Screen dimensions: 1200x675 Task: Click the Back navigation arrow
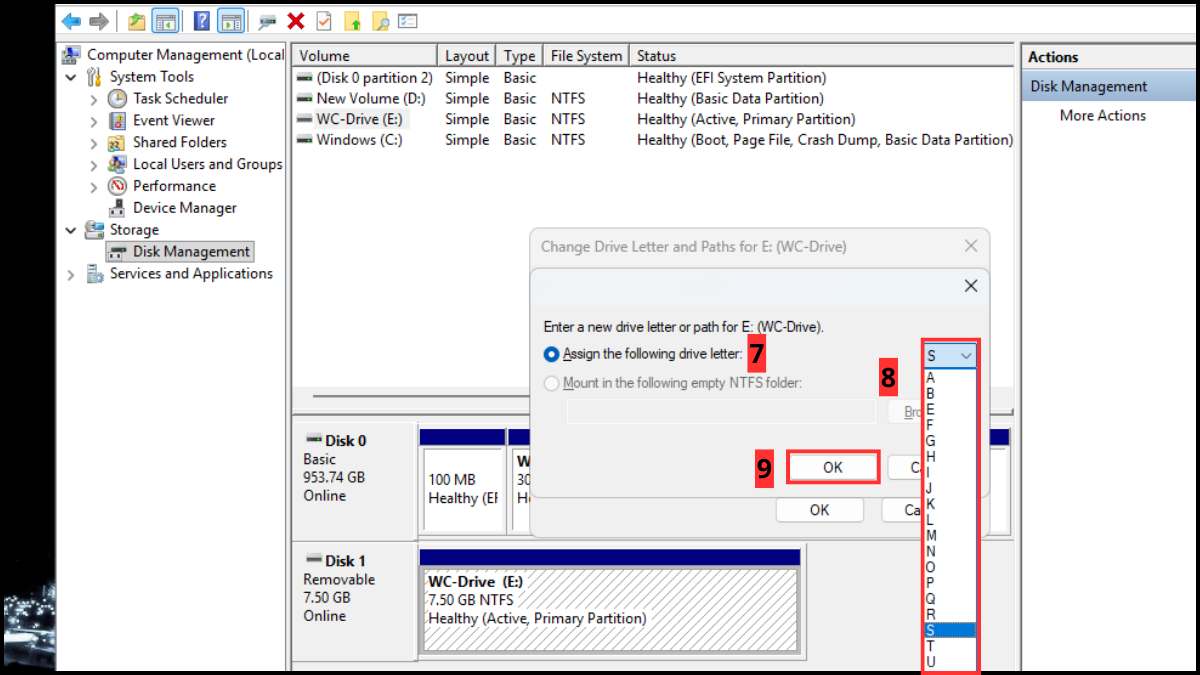(69, 20)
